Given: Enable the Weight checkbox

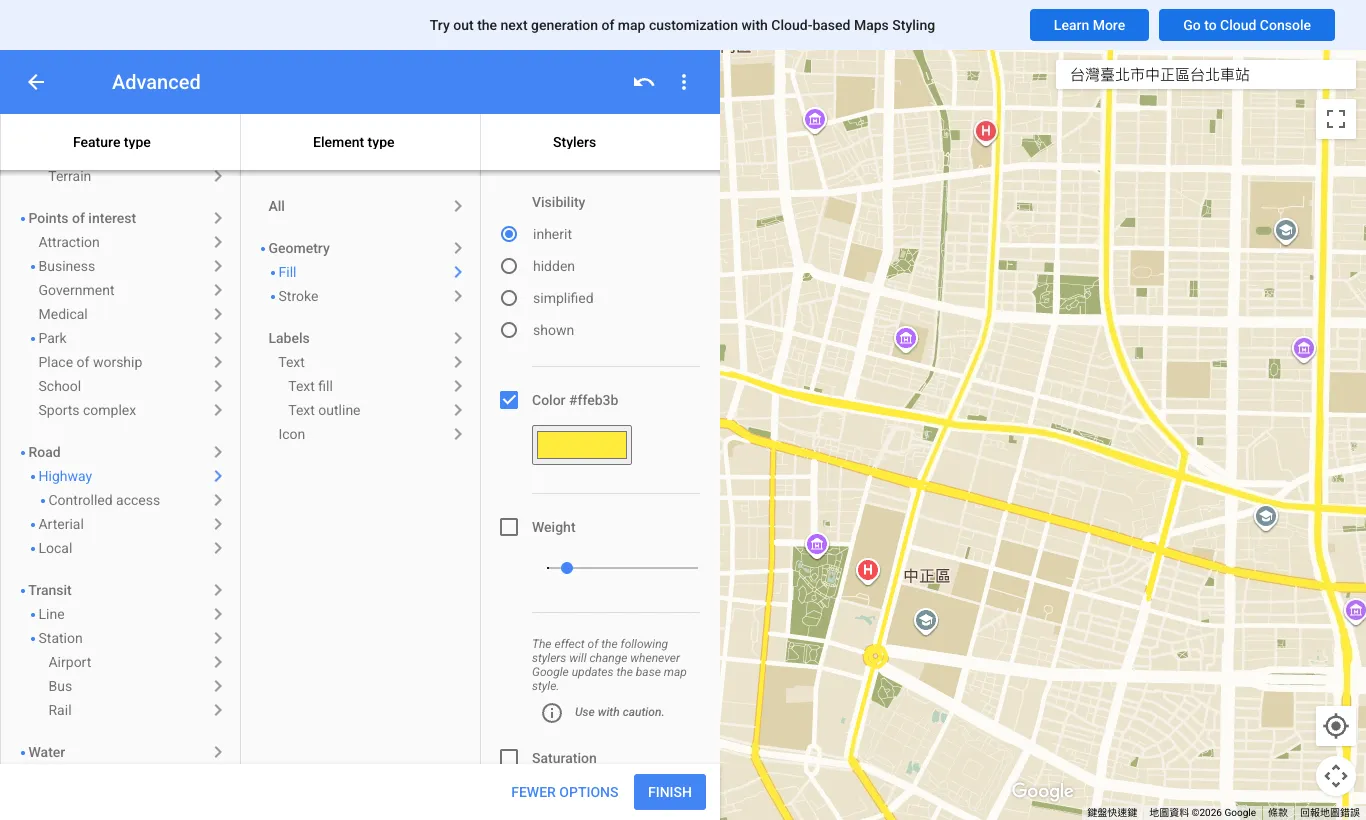Looking at the screenshot, I should 509,527.
